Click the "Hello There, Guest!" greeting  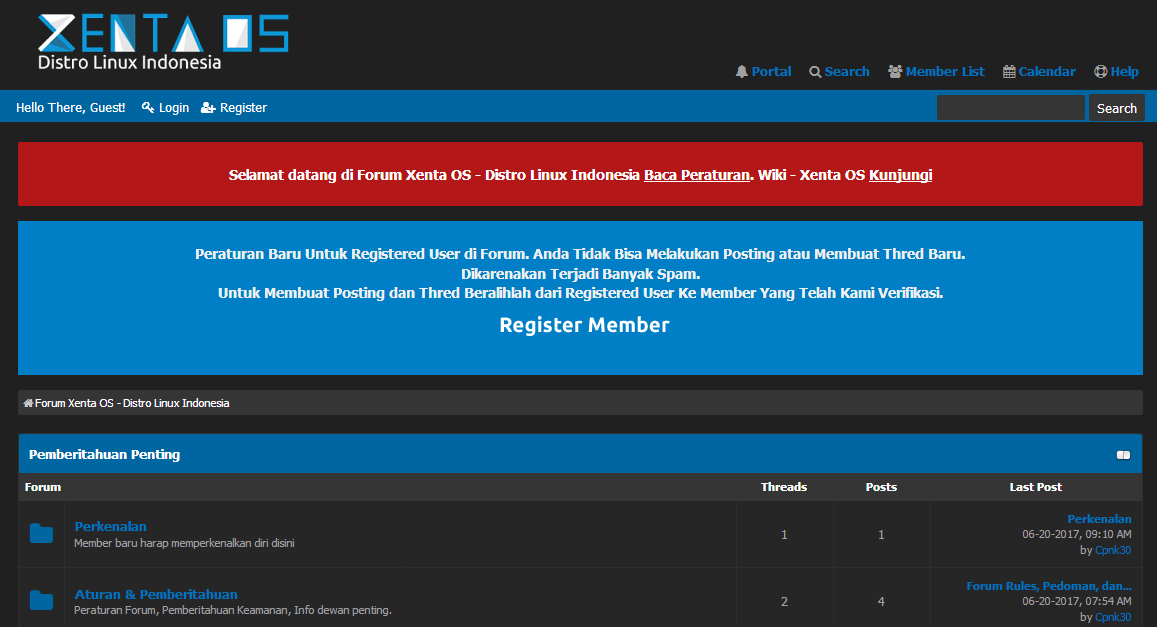[x=71, y=108]
